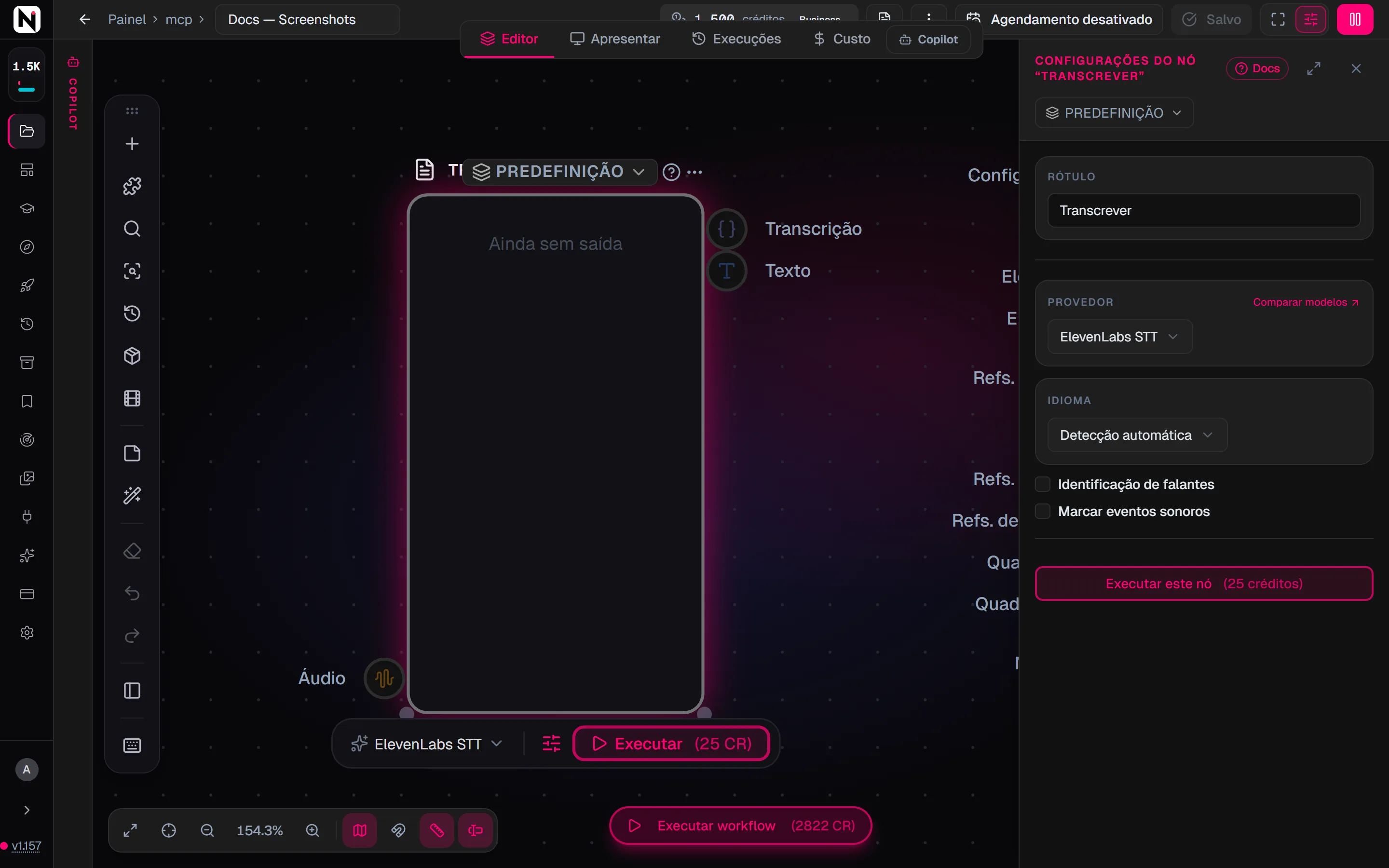The image size is (1389, 868).
Task: Select the film strip tool
Action: click(x=132, y=398)
